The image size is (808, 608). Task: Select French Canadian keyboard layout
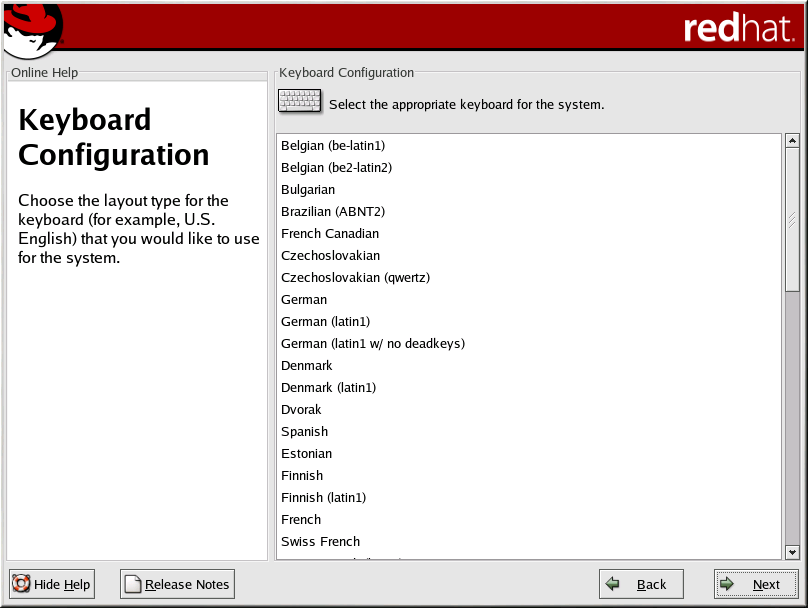[x=330, y=234]
